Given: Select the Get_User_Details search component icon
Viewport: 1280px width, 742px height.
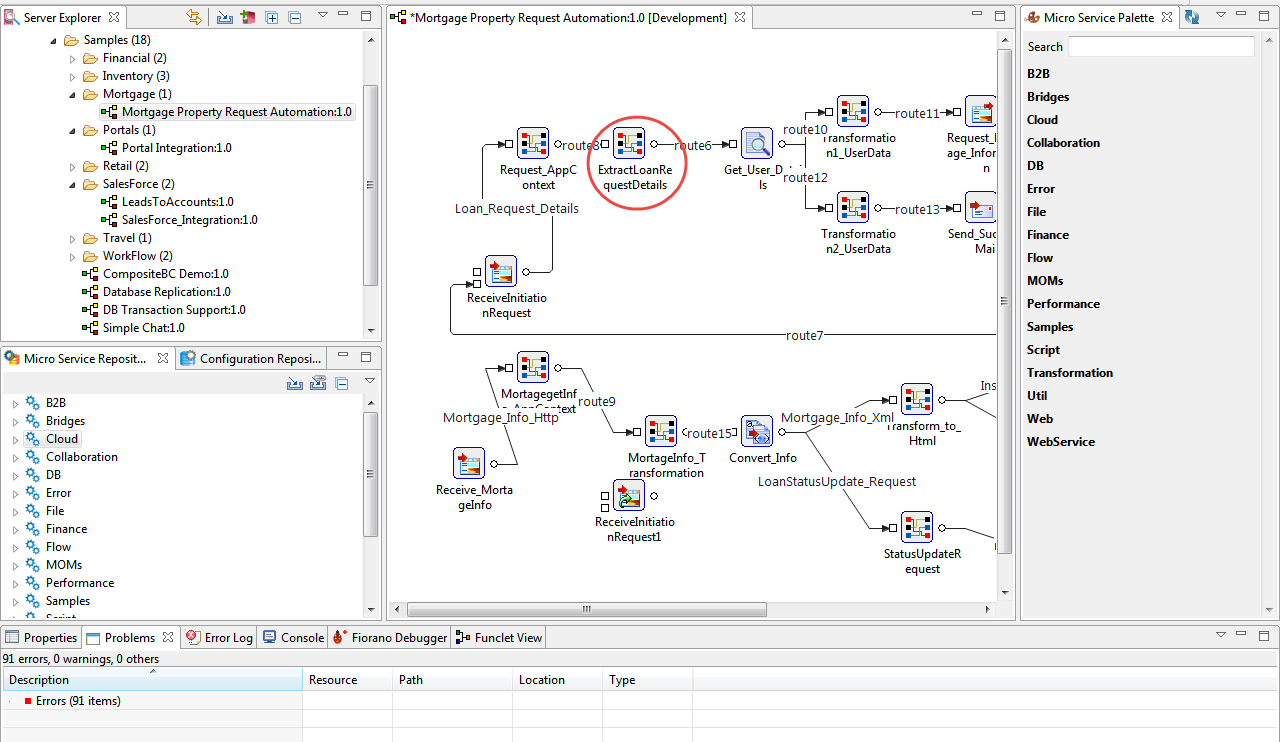Looking at the screenshot, I should pyautogui.click(x=757, y=144).
